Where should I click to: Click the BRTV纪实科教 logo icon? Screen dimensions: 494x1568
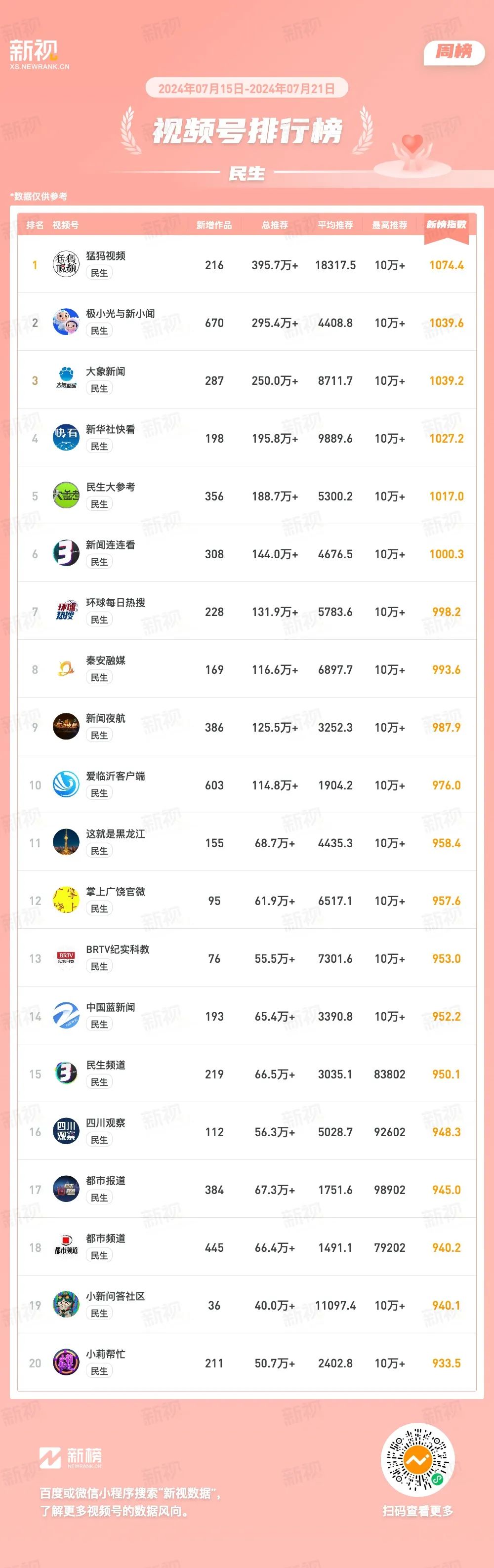(66, 958)
